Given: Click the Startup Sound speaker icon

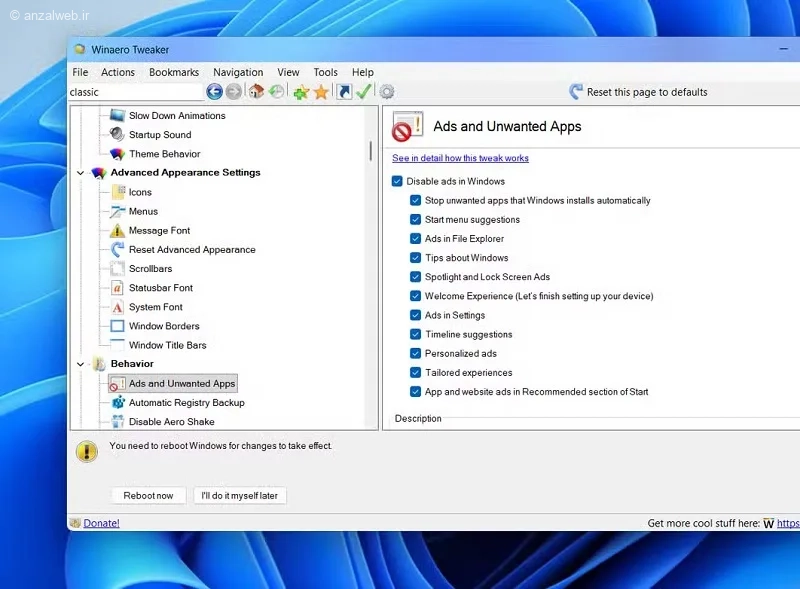Looking at the screenshot, I should tap(117, 134).
